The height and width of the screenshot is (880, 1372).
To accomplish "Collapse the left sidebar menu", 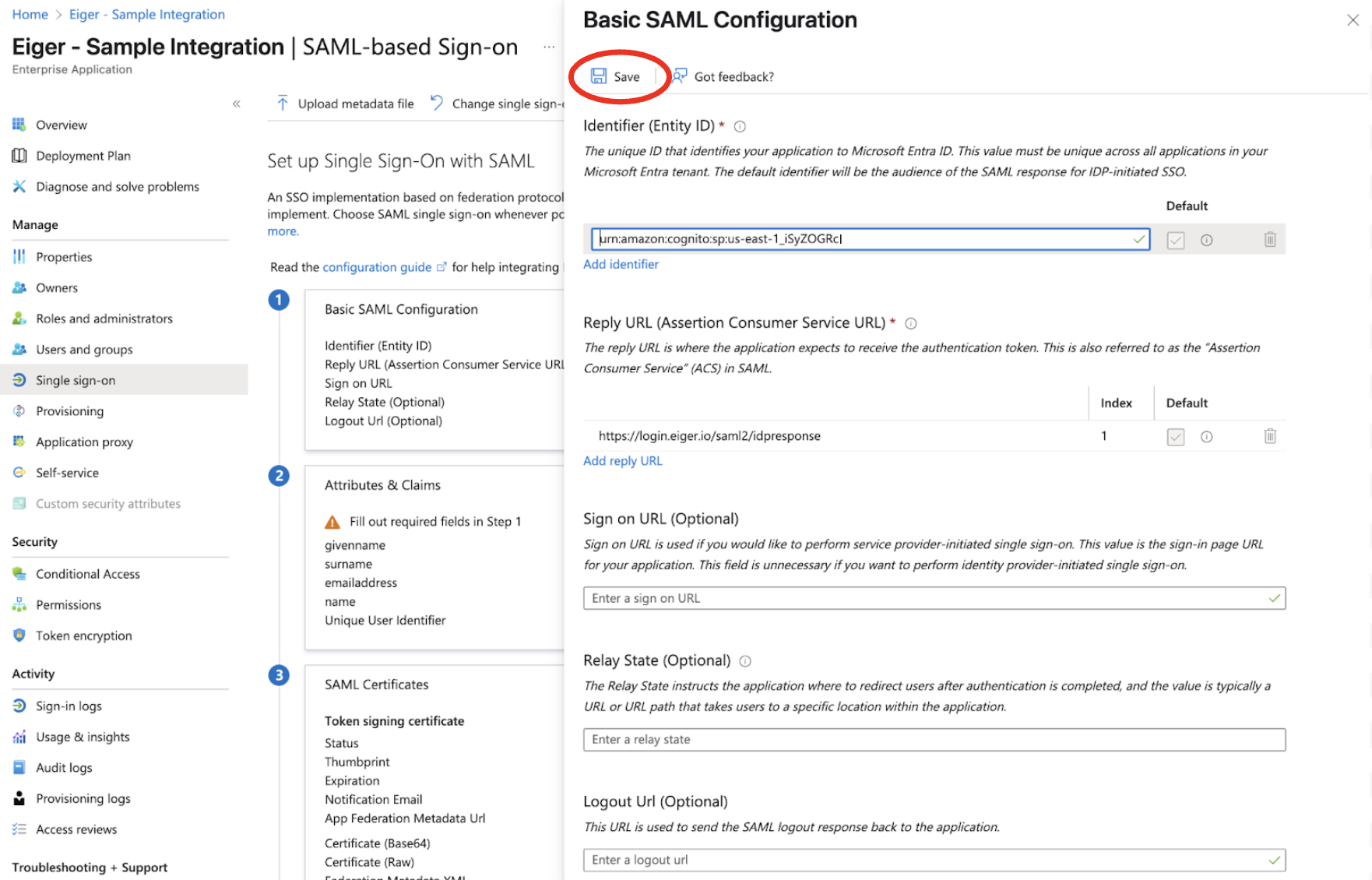I will [236, 104].
